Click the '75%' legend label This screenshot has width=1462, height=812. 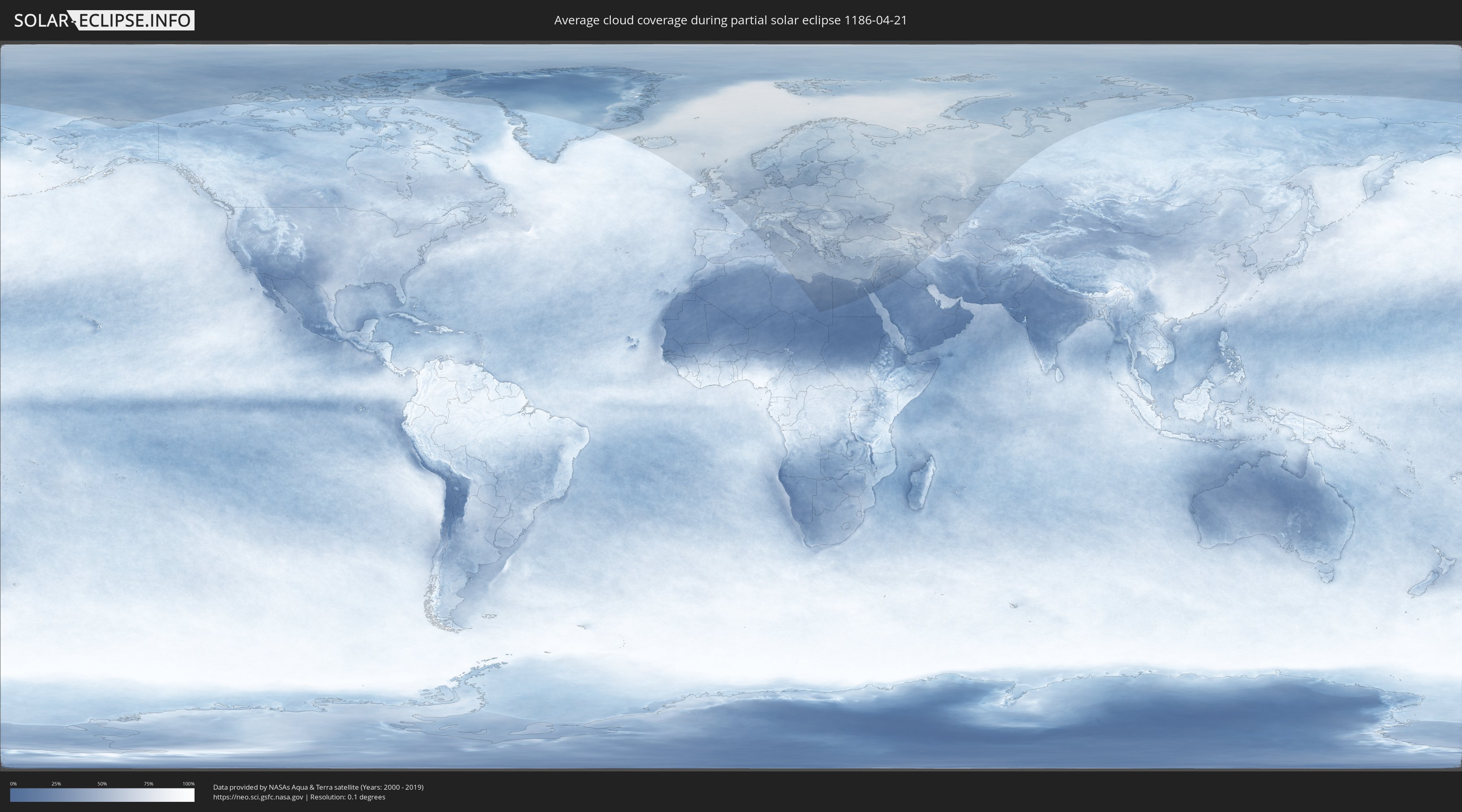tap(148, 784)
